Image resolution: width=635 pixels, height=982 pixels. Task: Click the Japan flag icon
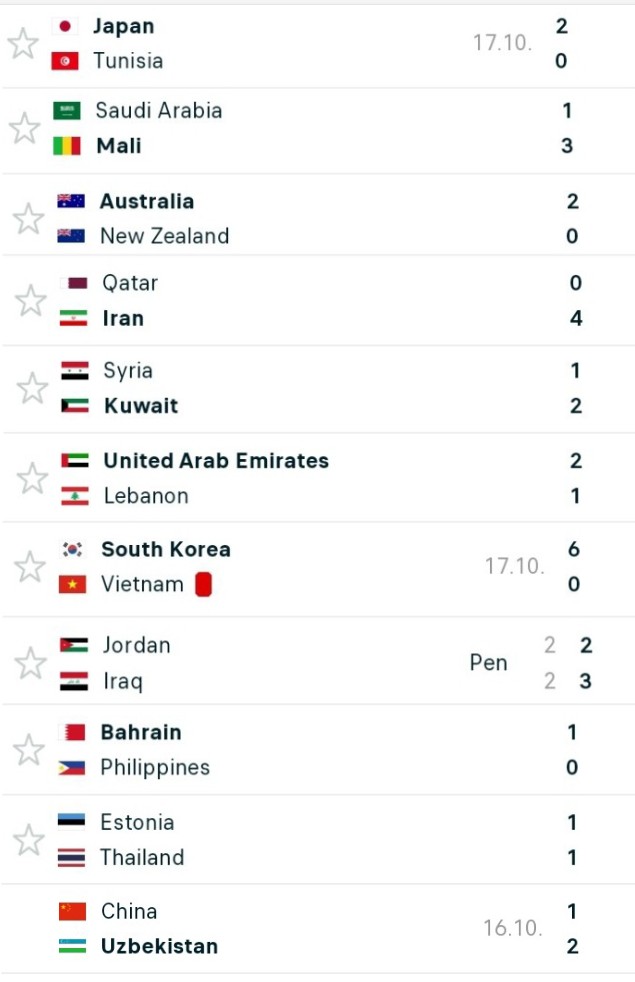pos(65,26)
